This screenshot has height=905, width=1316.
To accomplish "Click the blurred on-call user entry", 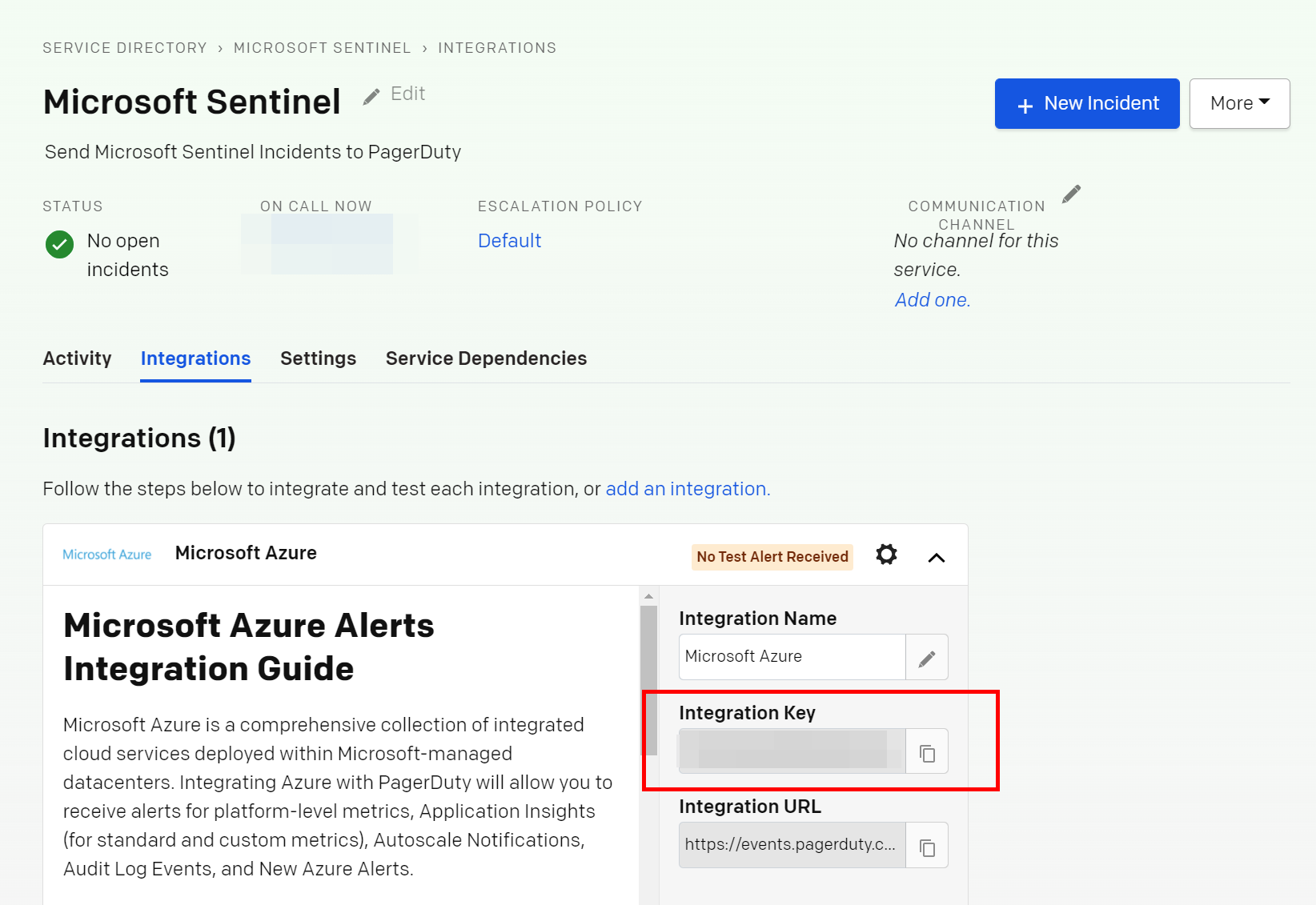I will coord(330,244).
